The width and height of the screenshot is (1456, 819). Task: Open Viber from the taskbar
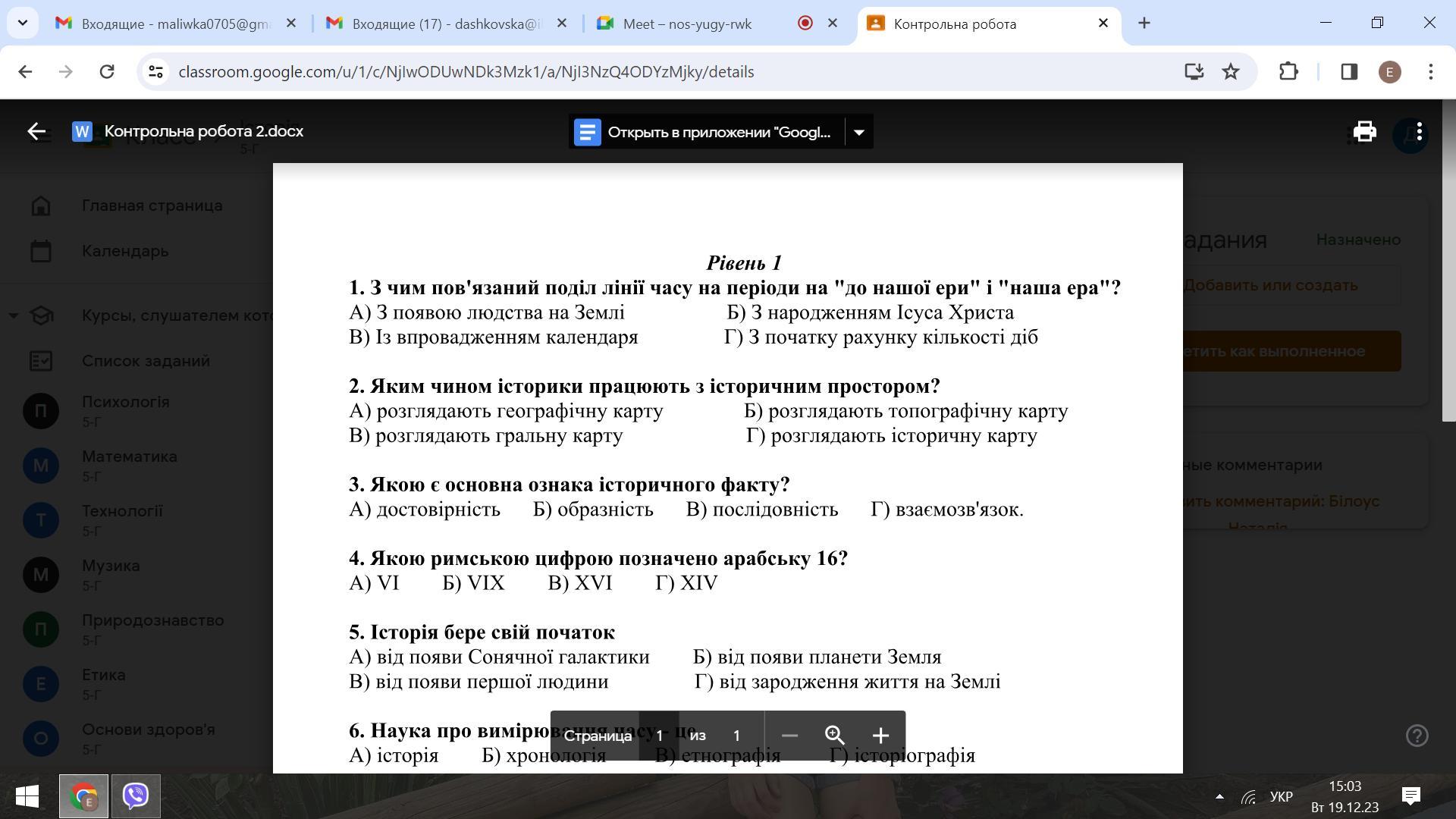point(136,795)
